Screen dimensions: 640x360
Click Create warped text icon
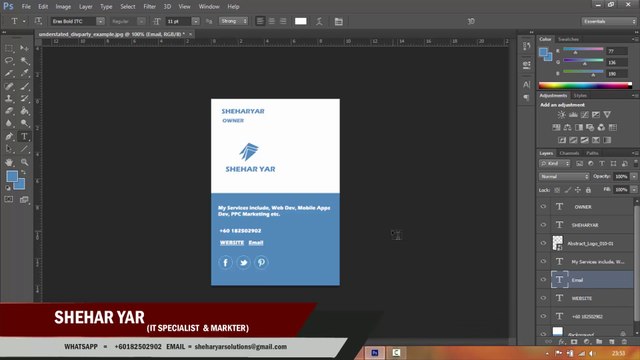point(319,21)
